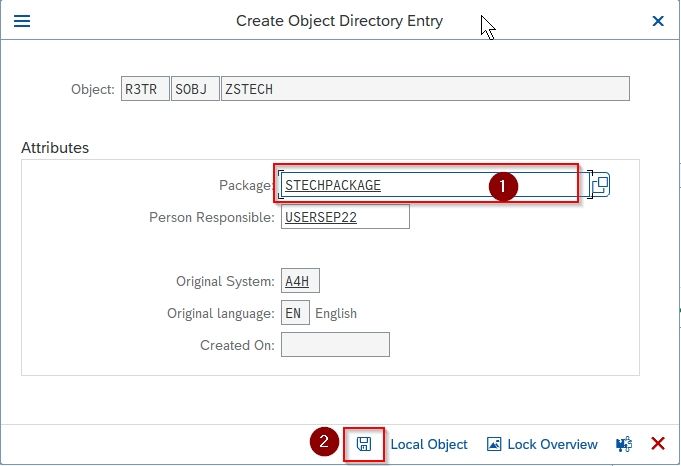
Task: Click the puzzle-piece icon in footer
Action: 624,444
